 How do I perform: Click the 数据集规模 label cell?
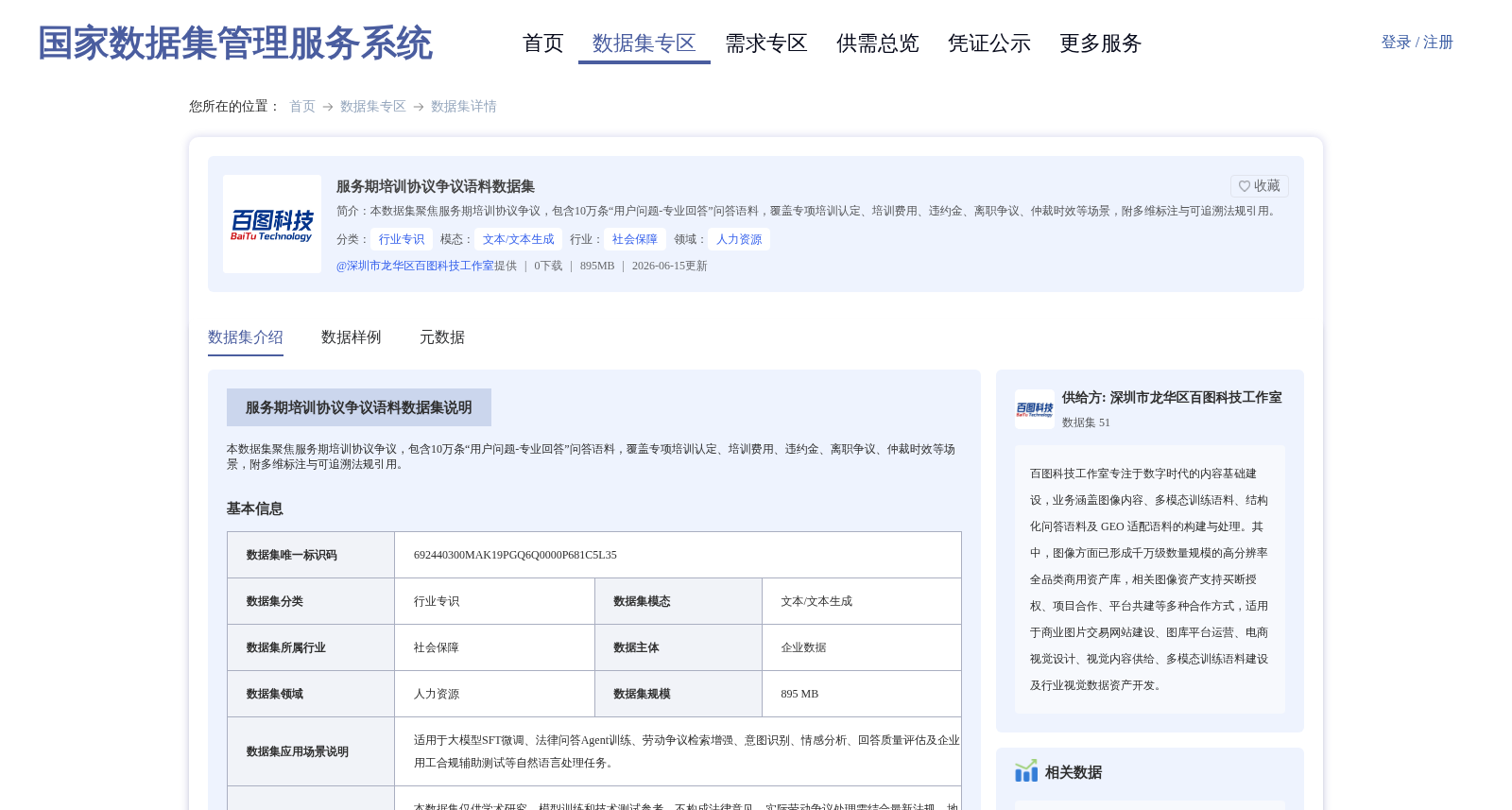pos(679,694)
